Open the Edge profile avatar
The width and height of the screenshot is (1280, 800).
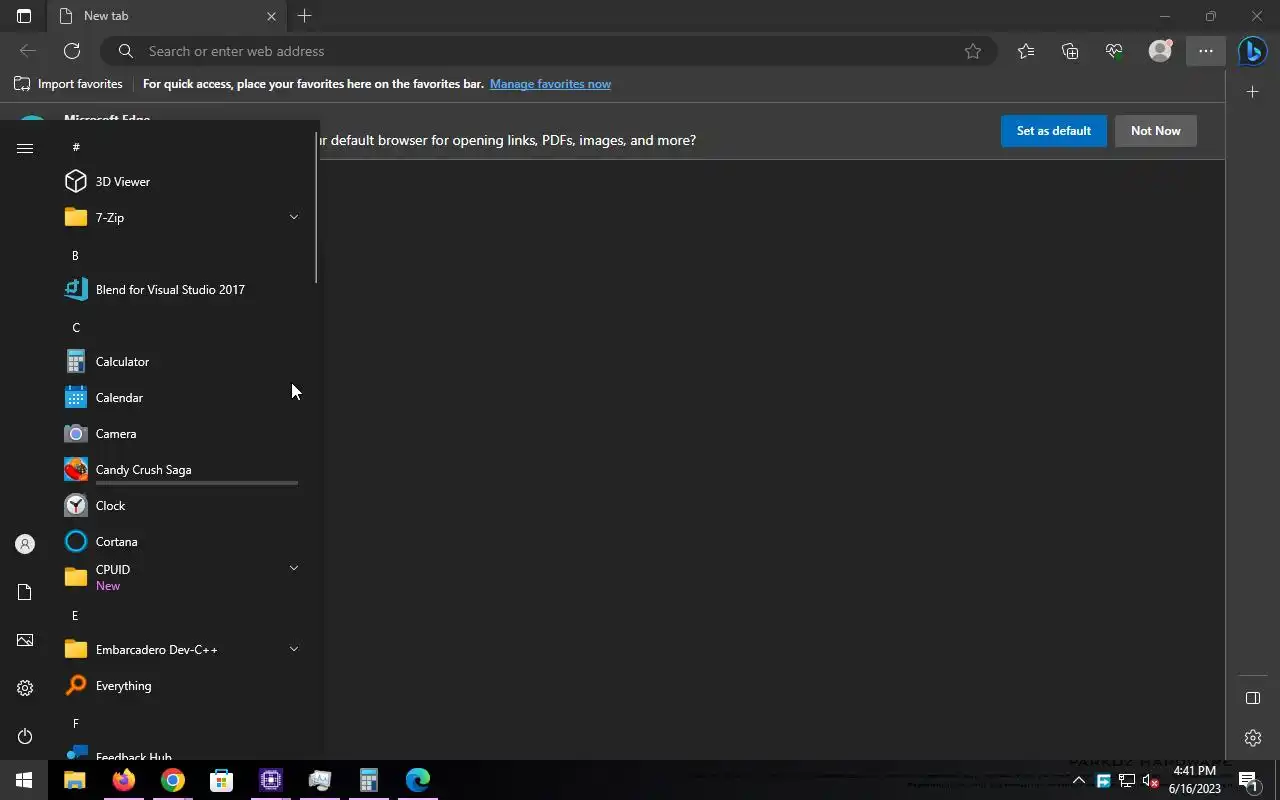[1160, 51]
